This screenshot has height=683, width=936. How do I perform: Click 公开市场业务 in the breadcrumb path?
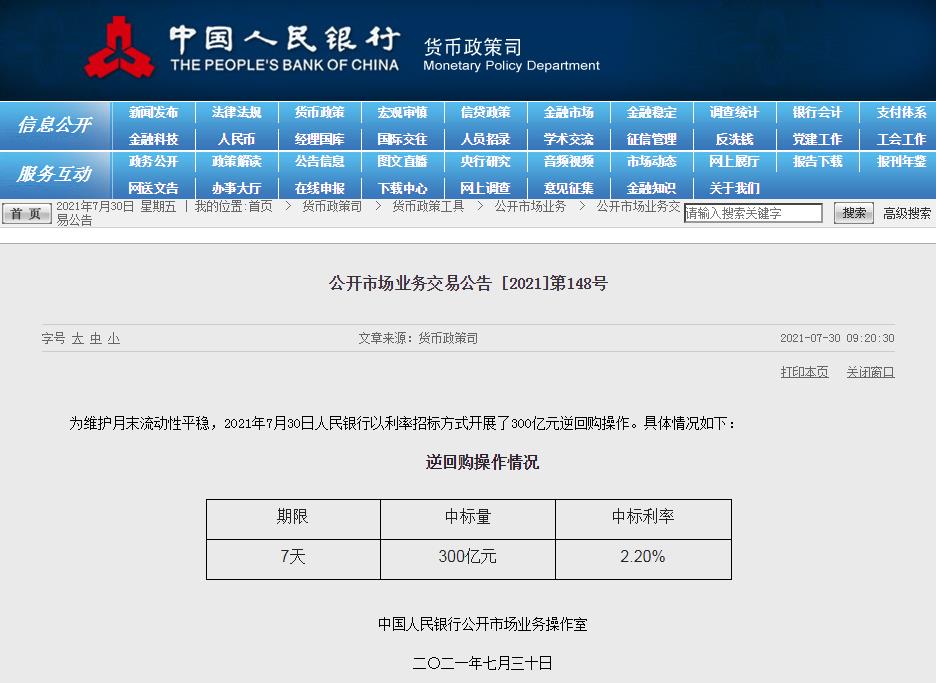coord(530,206)
